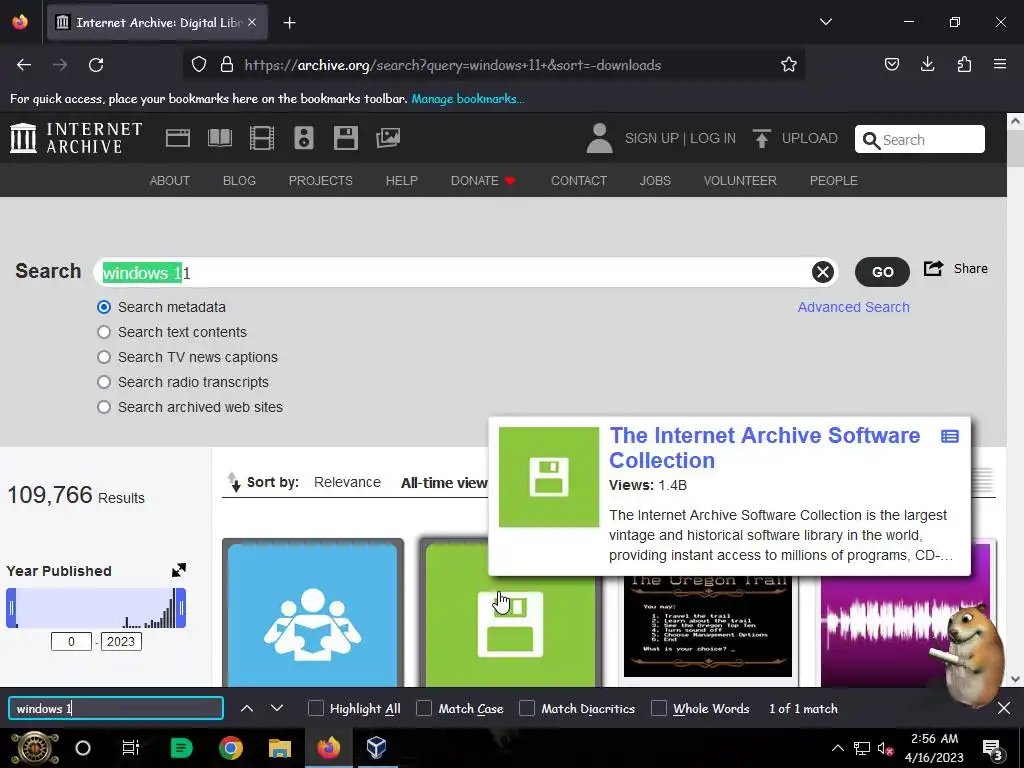Select Search archived web sites option

tap(104, 407)
